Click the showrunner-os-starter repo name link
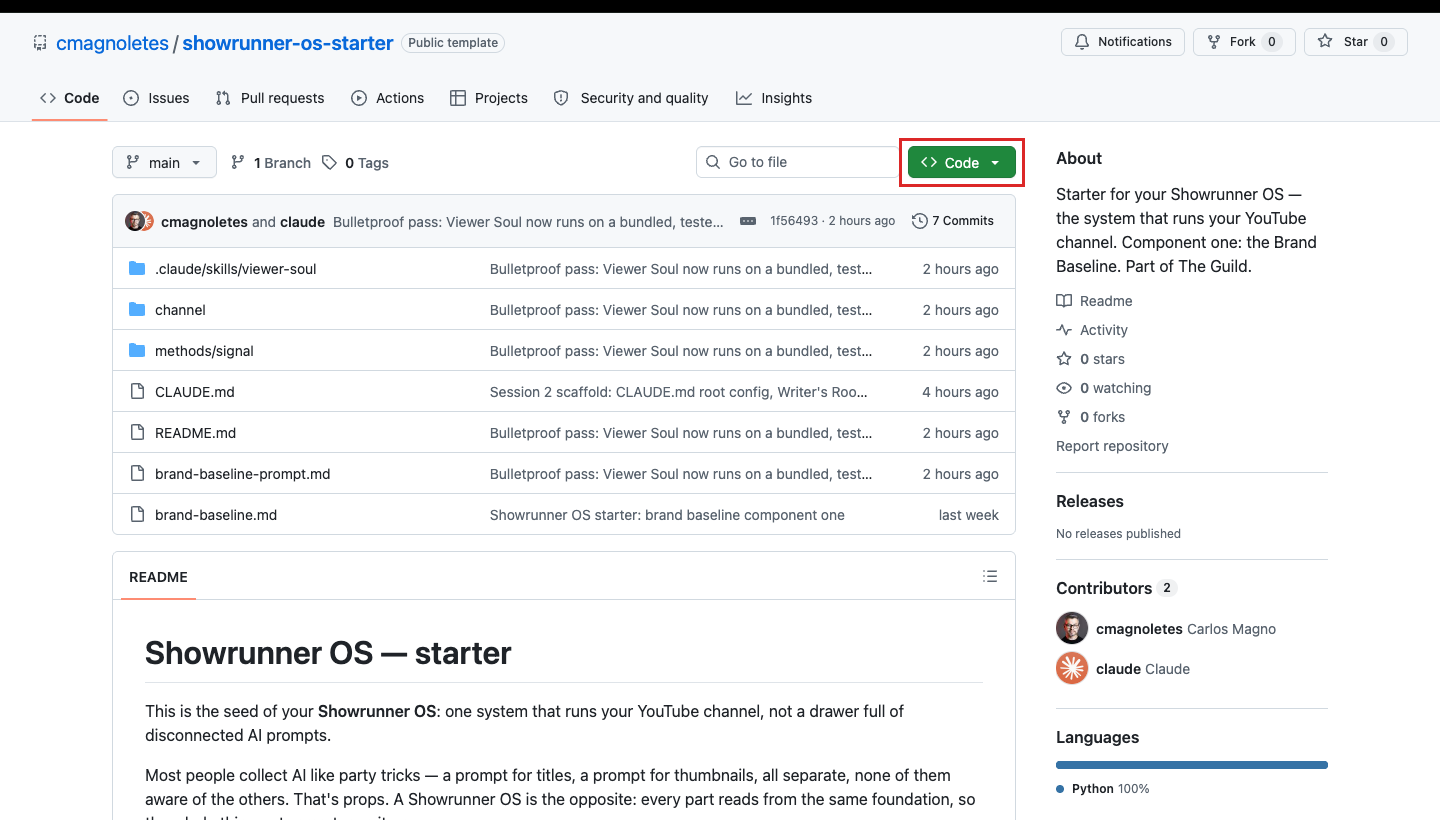Screen dimensions: 1440x820 tap(288, 43)
